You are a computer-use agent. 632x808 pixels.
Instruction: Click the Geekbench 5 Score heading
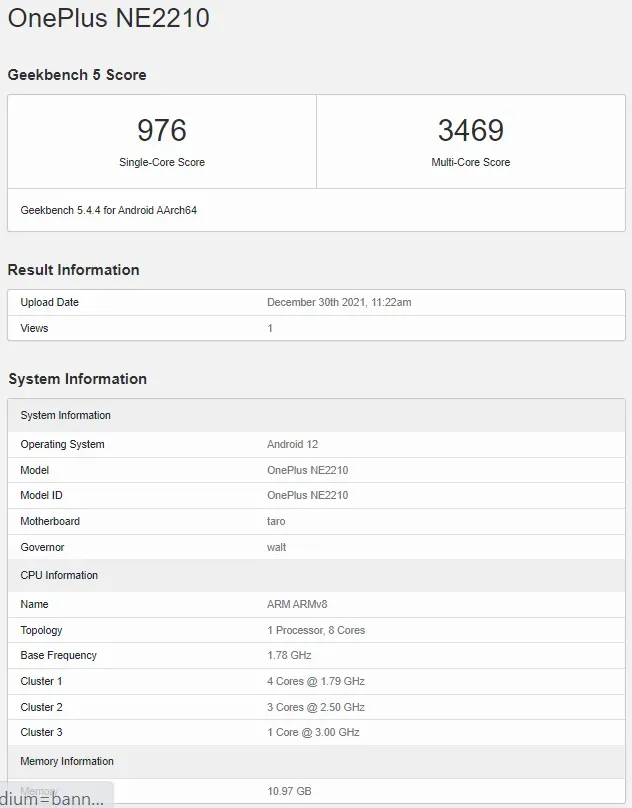coord(77,75)
